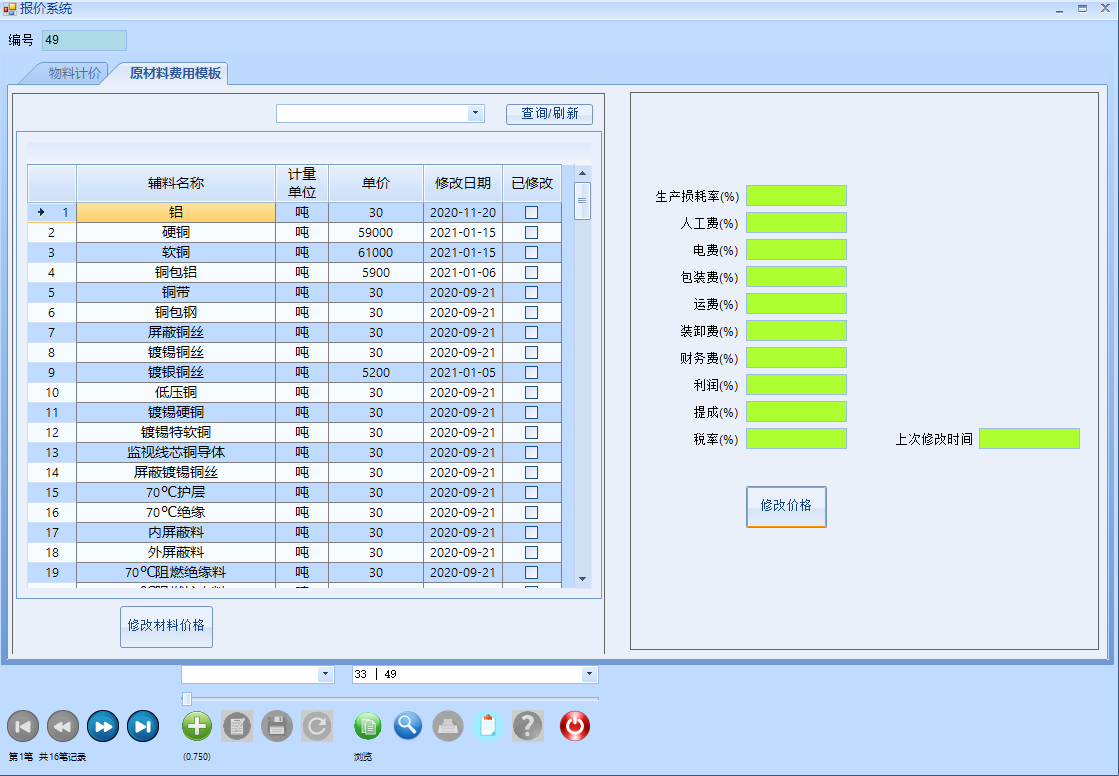Click the green add new record icon
Screen dimensions: 1119x776
[198, 726]
